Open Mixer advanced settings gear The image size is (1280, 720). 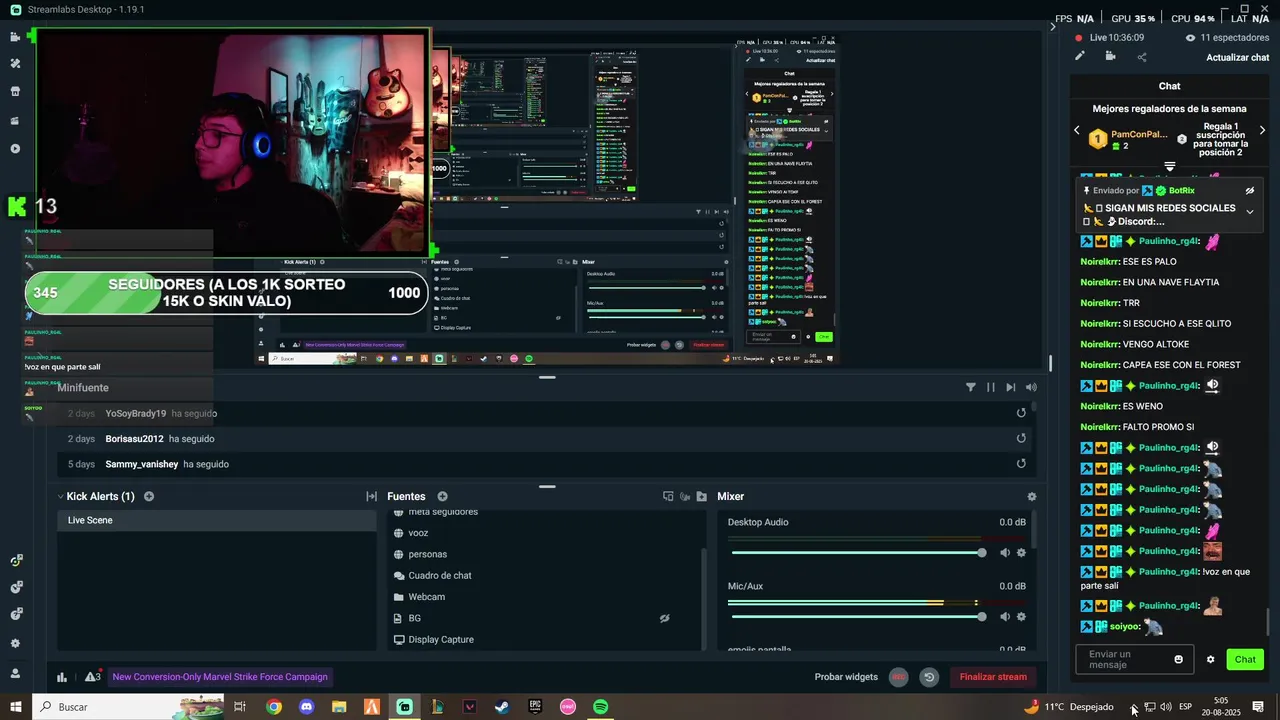coord(1032,496)
